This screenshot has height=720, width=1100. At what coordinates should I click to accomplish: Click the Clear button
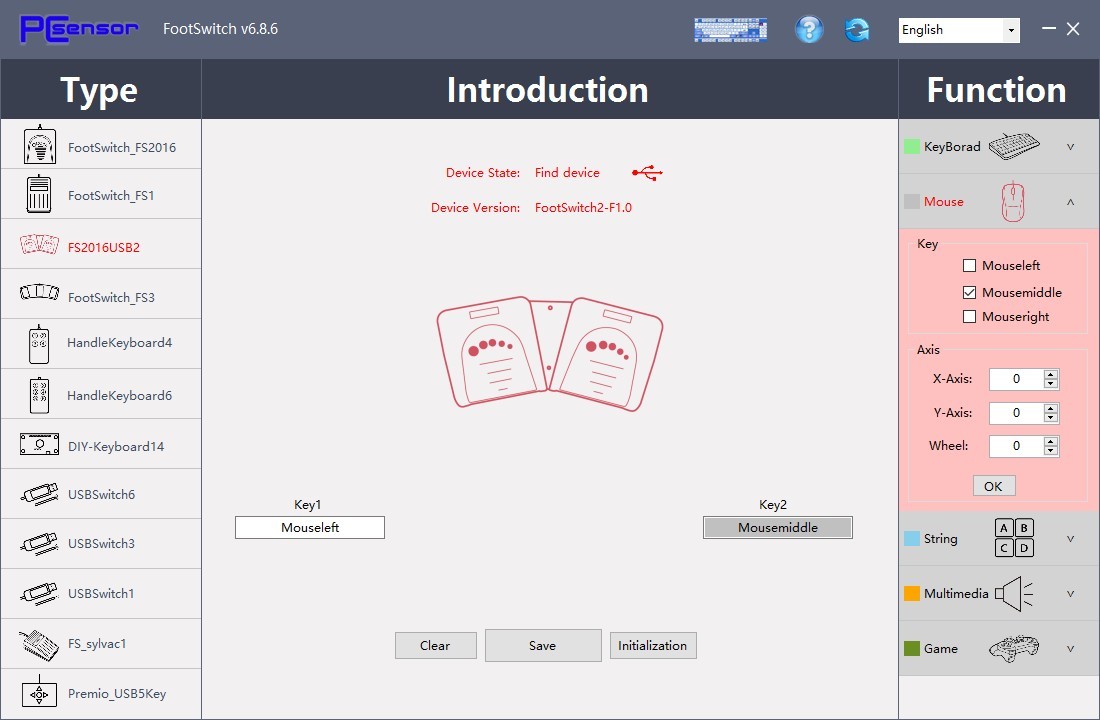pyautogui.click(x=436, y=646)
